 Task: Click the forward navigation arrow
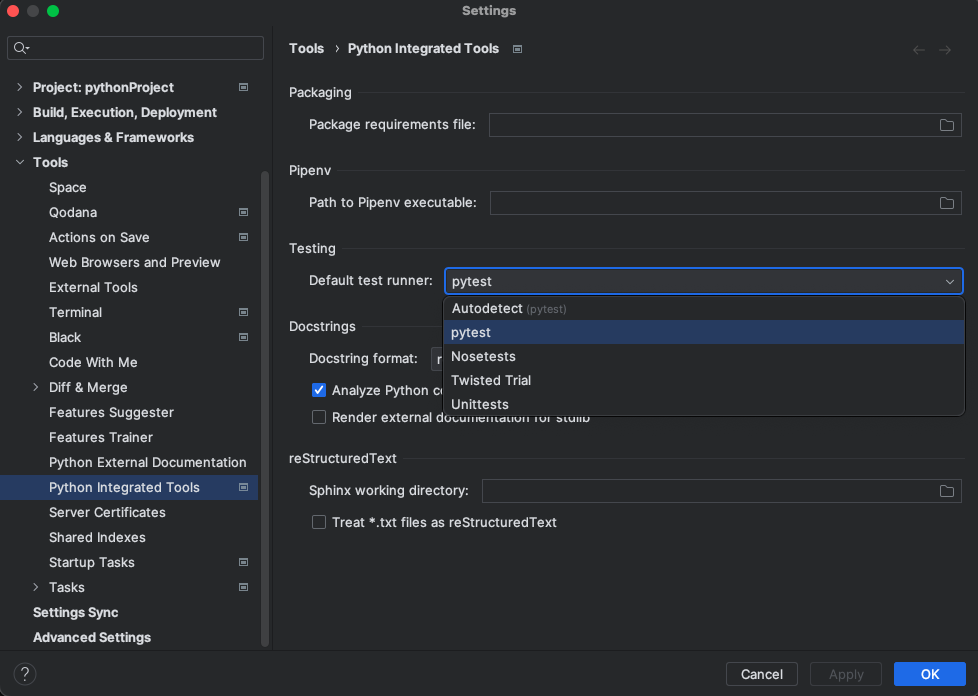tap(944, 49)
